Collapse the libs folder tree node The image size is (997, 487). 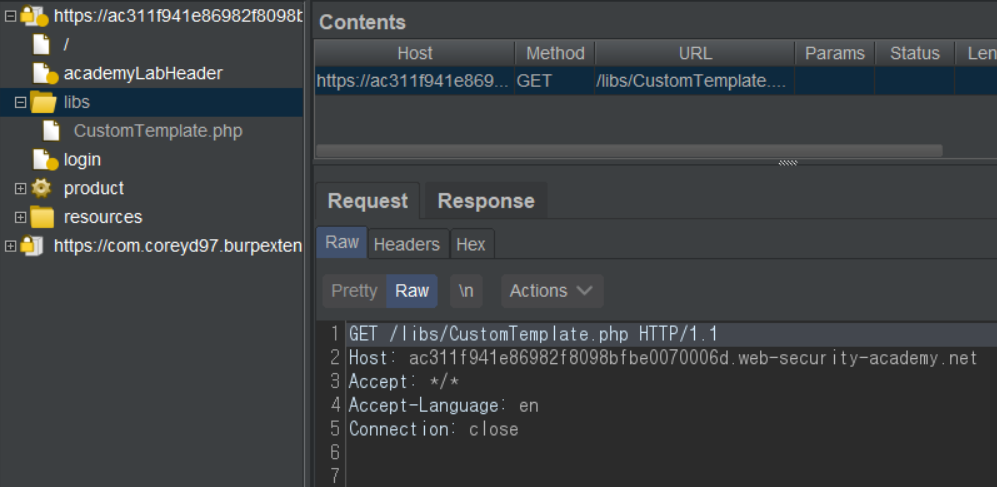point(20,102)
